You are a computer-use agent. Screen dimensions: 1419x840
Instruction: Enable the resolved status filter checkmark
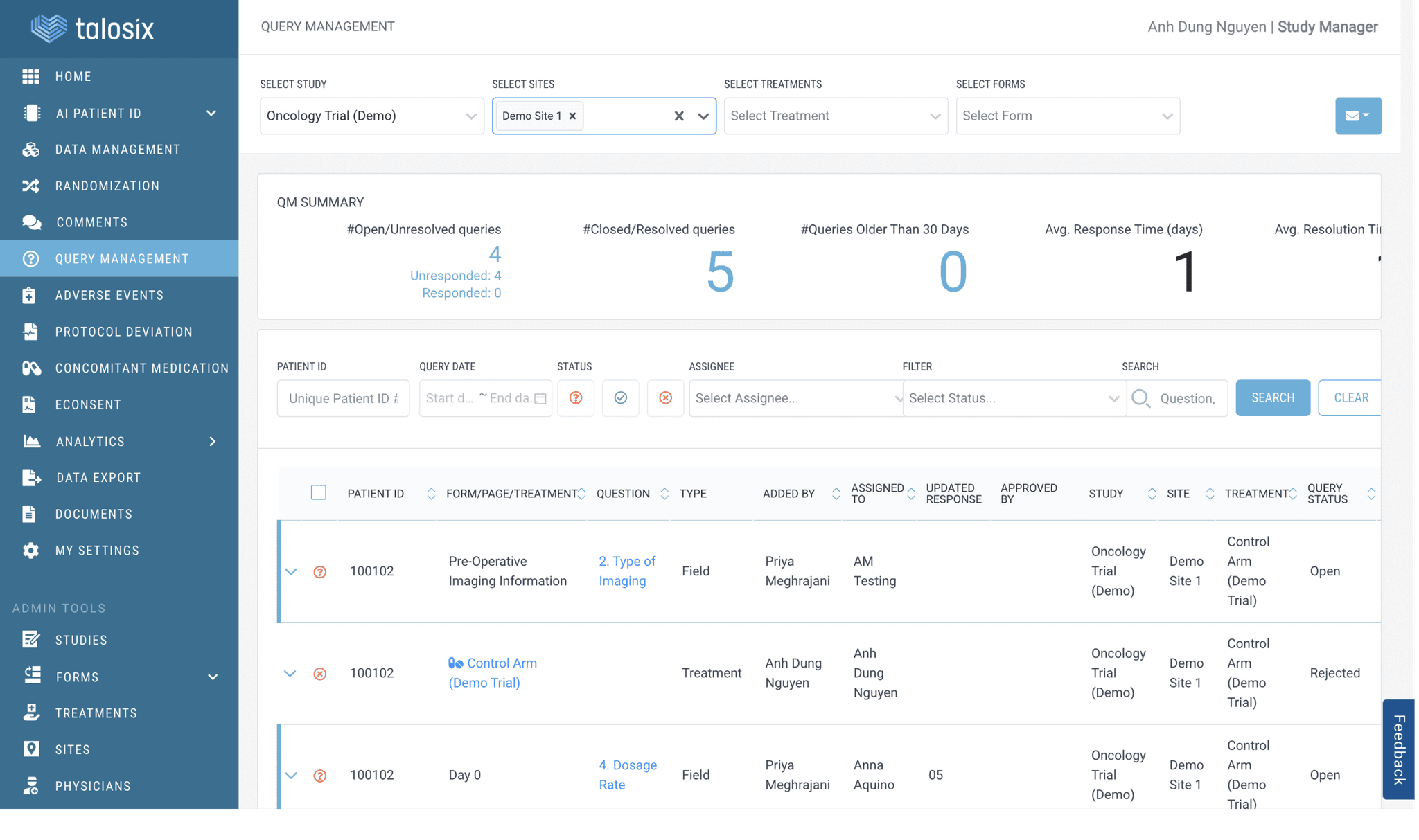(x=620, y=398)
